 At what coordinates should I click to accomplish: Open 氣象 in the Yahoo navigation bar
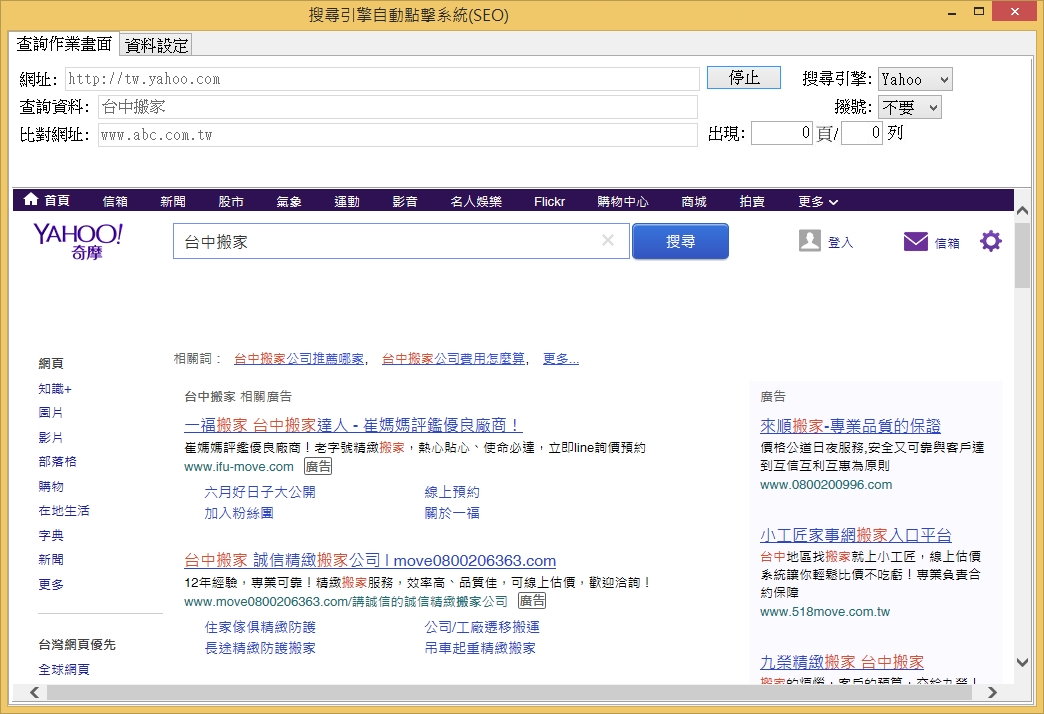point(289,201)
